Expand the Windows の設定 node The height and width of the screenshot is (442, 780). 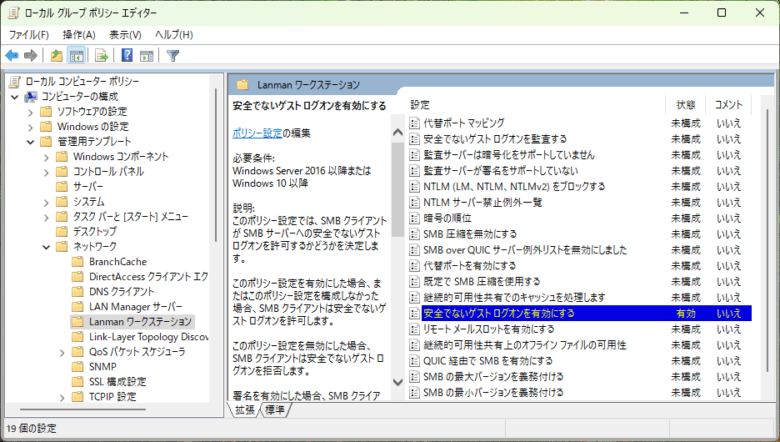30,127
